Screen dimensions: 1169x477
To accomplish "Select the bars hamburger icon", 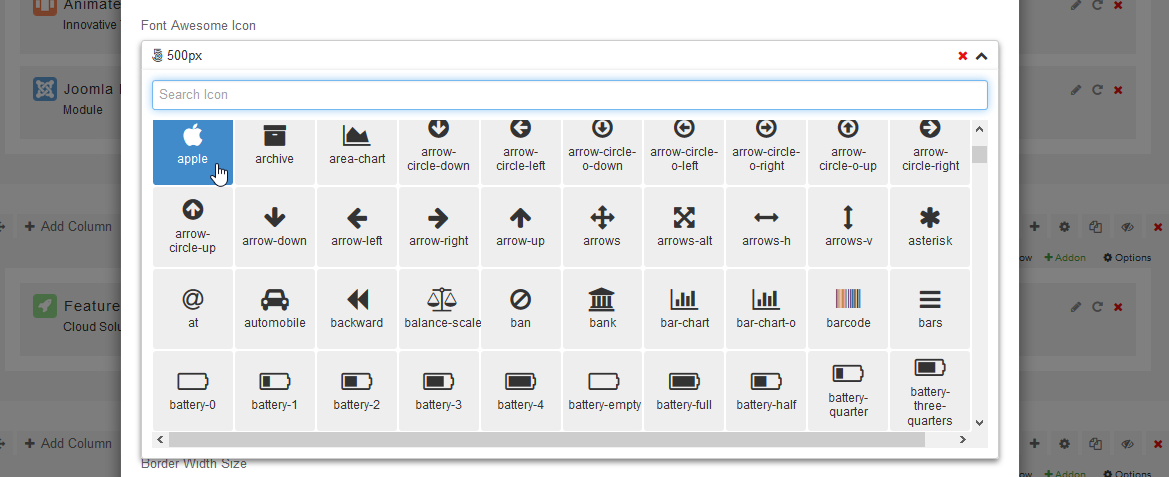I will (930, 309).
